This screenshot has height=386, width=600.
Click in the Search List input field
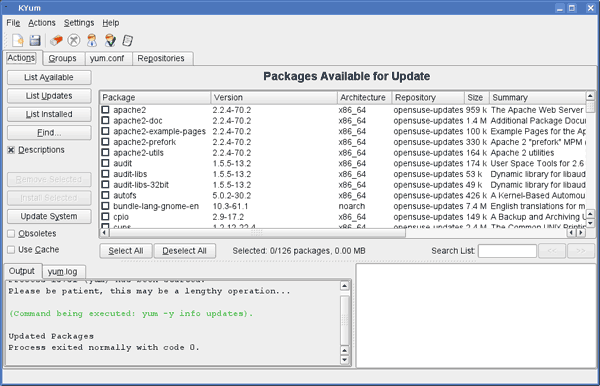coord(507,251)
